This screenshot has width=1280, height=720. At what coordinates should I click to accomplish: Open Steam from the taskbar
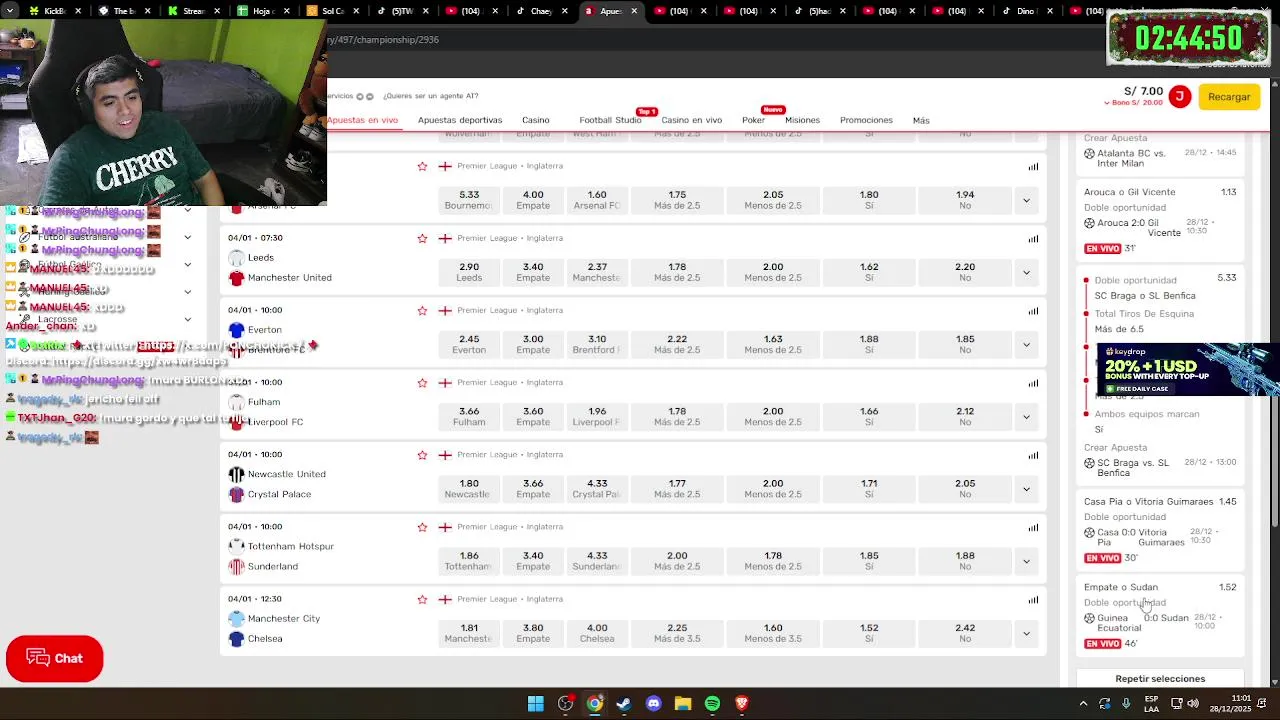click(624, 704)
